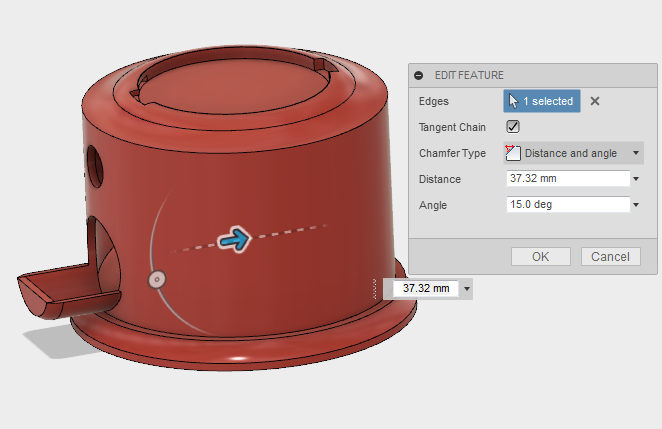The width and height of the screenshot is (662, 429).
Task: Click the EDIT FEATURE title text
Action: 469,76
